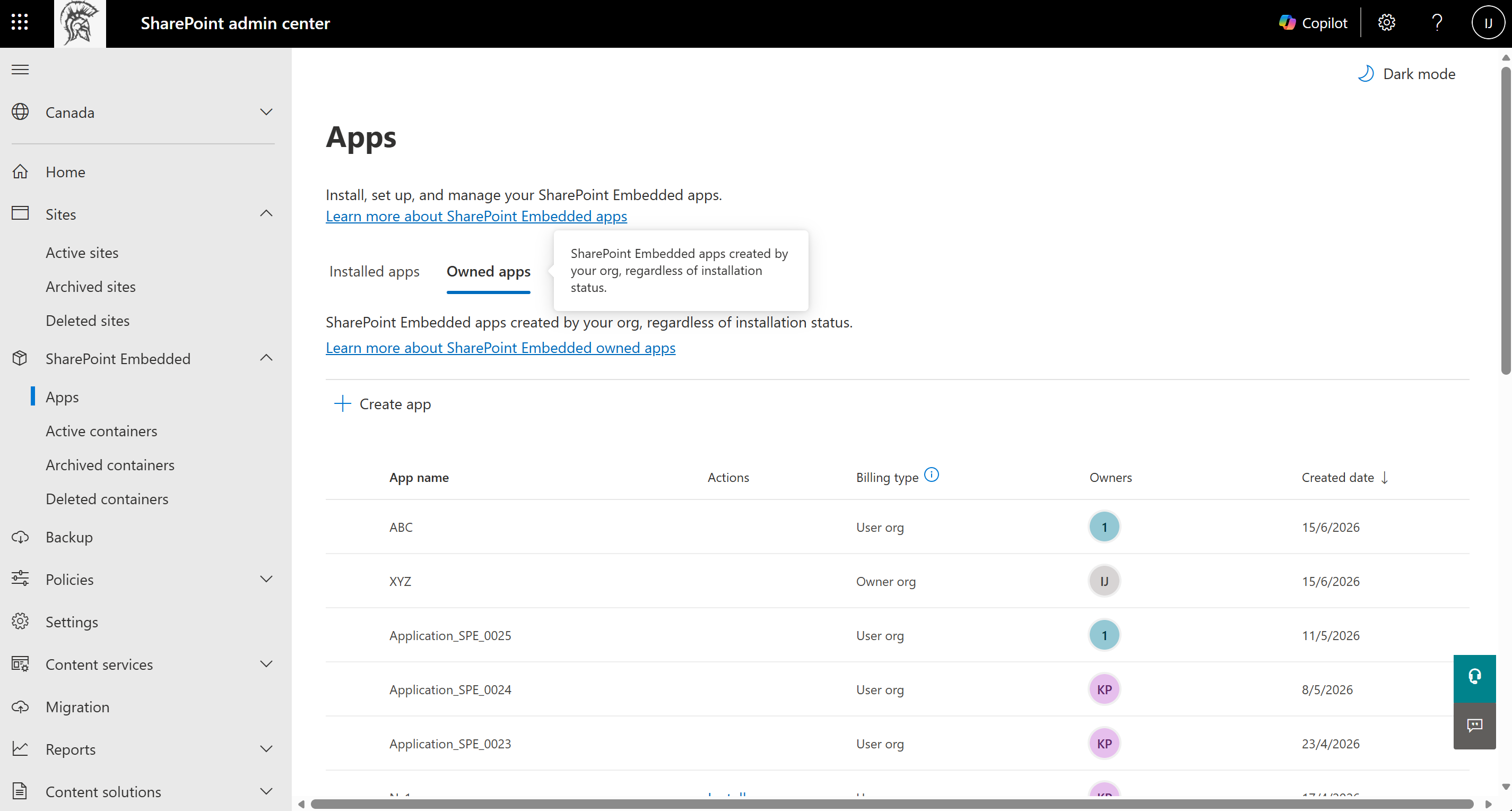1512x811 pixels.
Task: Click the horizontal scrollbar at the bottom
Action: click(x=892, y=804)
